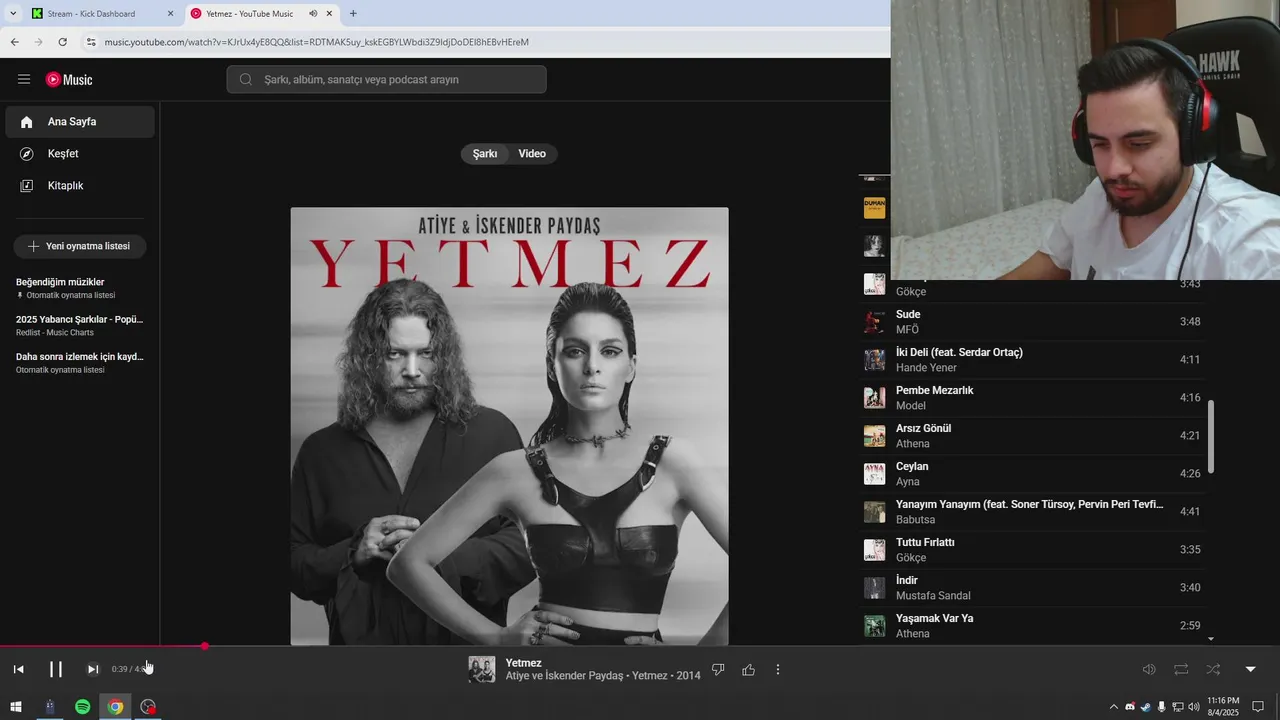Skip to previous track

(x=18, y=669)
